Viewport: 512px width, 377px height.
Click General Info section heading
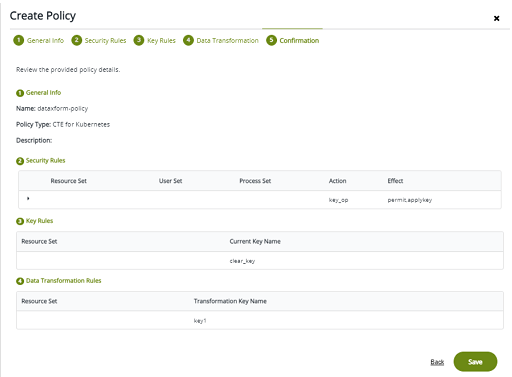point(43,93)
